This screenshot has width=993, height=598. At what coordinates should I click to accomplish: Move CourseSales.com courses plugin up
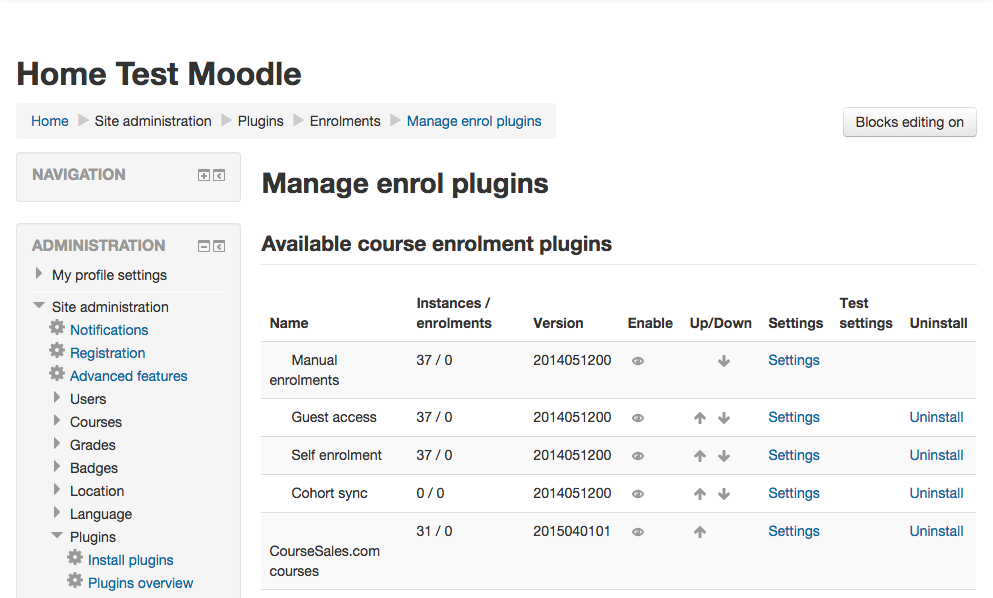pyautogui.click(x=700, y=532)
